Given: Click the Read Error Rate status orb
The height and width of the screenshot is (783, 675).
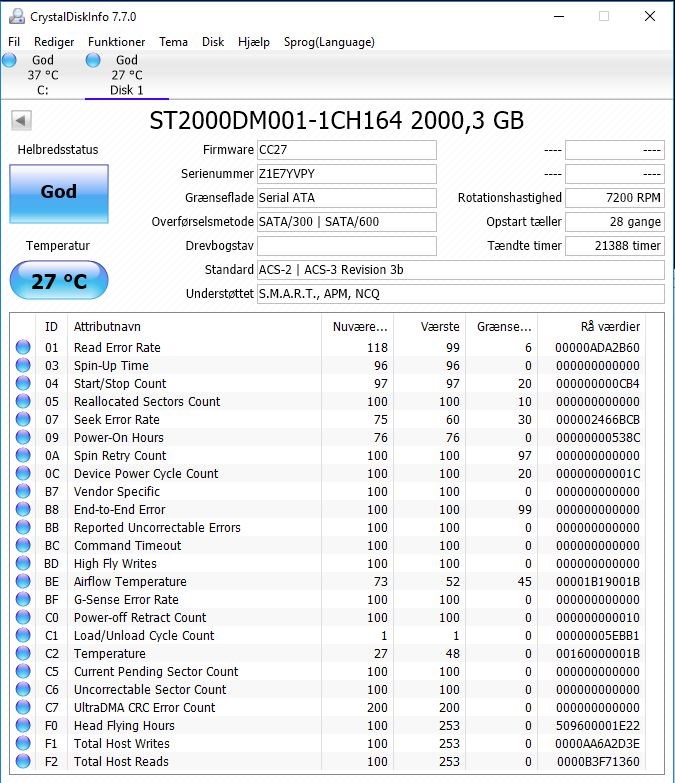Looking at the screenshot, I should [23, 347].
